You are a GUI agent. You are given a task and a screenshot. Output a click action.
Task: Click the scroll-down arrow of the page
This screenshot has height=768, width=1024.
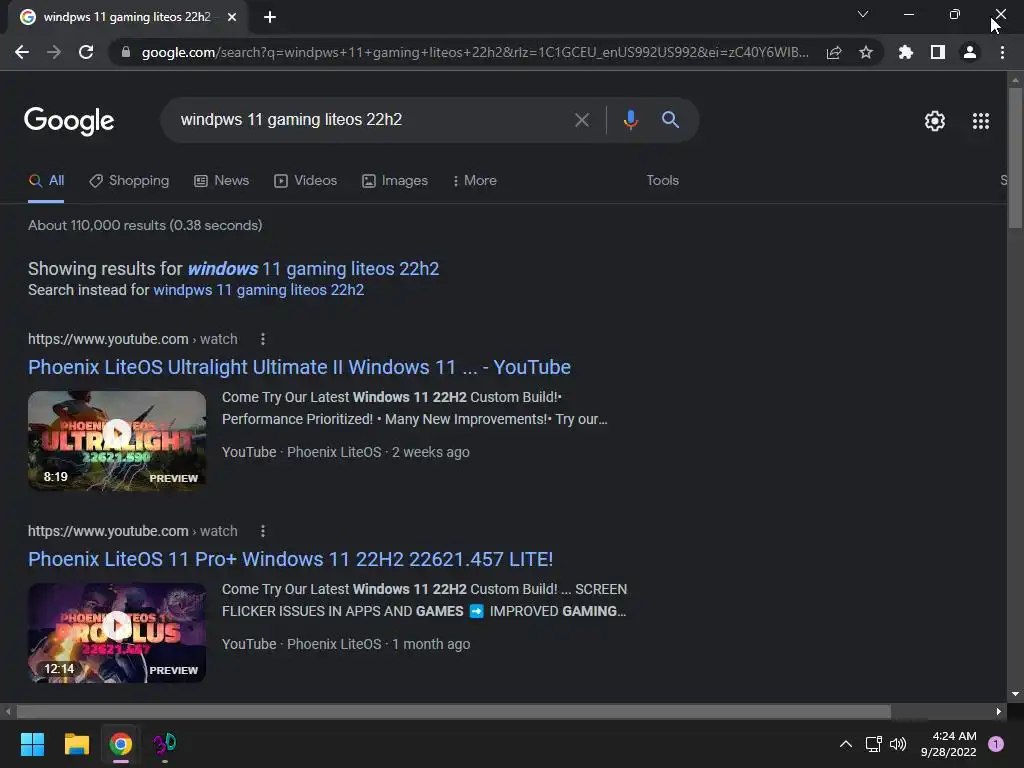[x=1015, y=694]
